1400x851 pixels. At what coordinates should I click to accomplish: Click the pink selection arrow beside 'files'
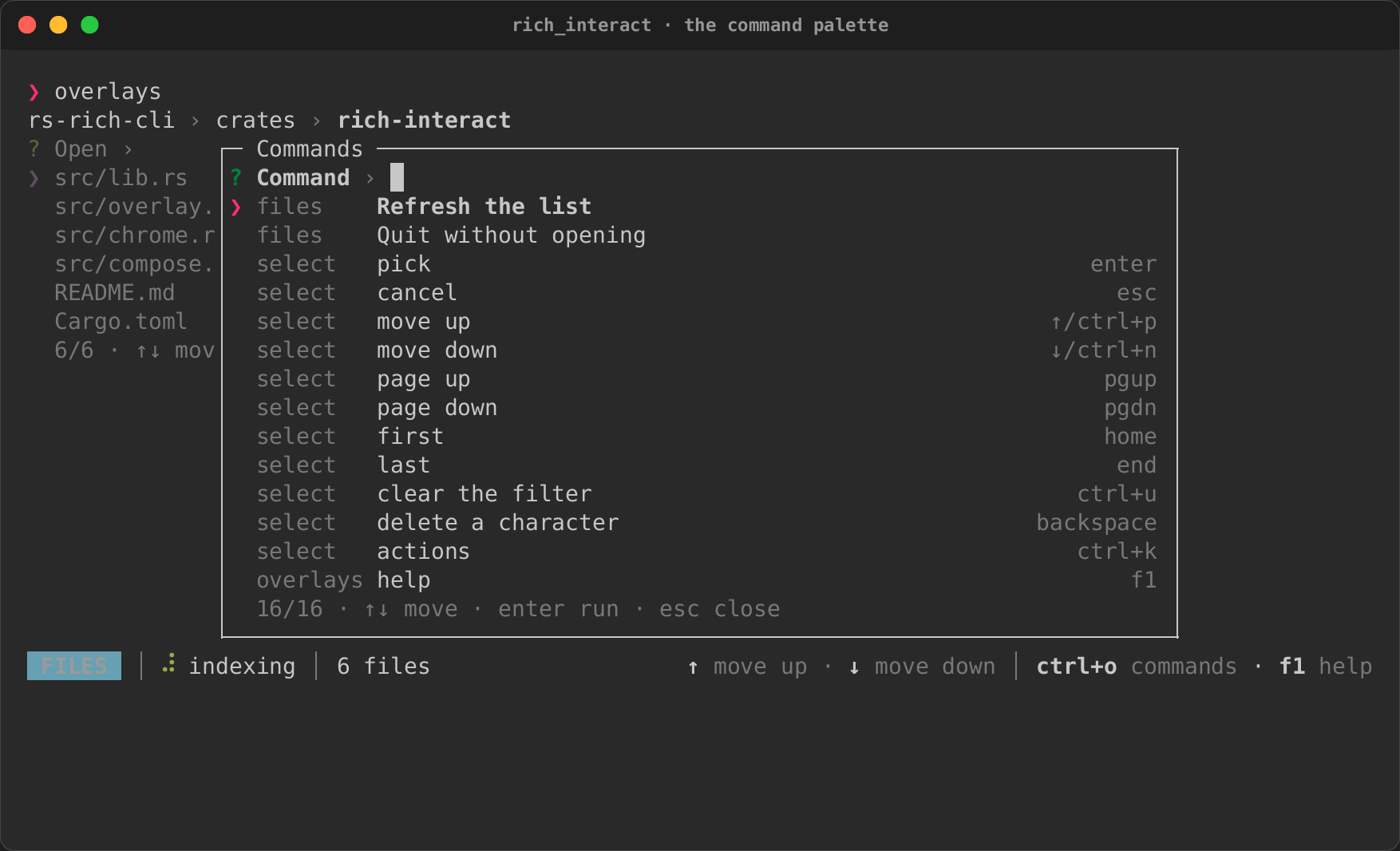[x=236, y=207]
